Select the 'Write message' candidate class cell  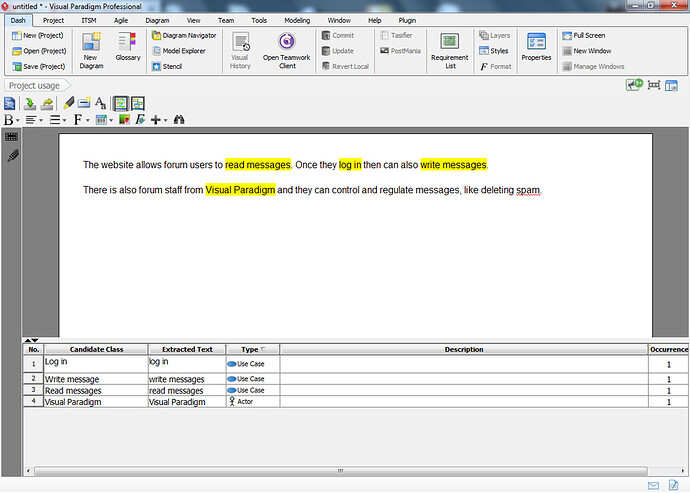tap(96, 379)
